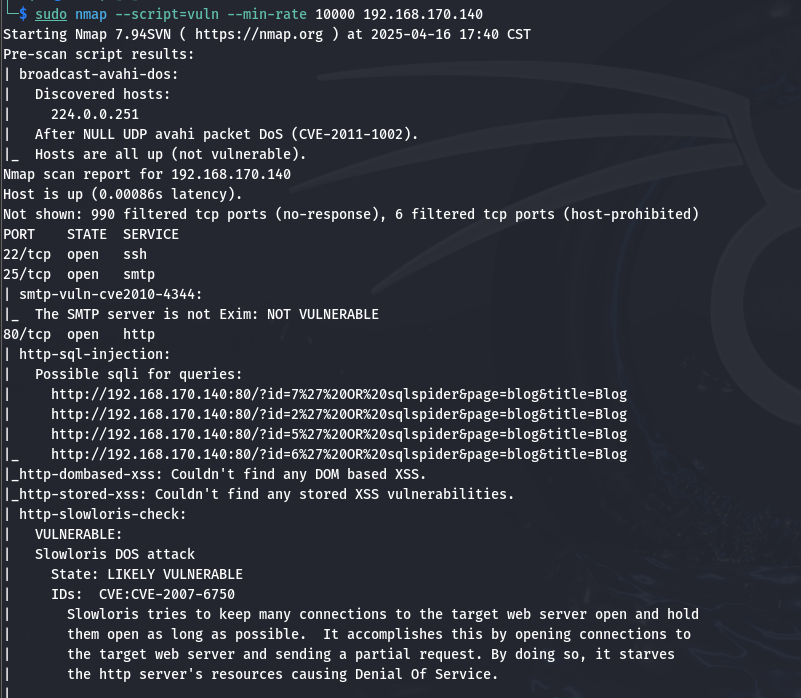Click the --script=vuln argument
This screenshot has height=698, width=801.
[x=167, y=14]
